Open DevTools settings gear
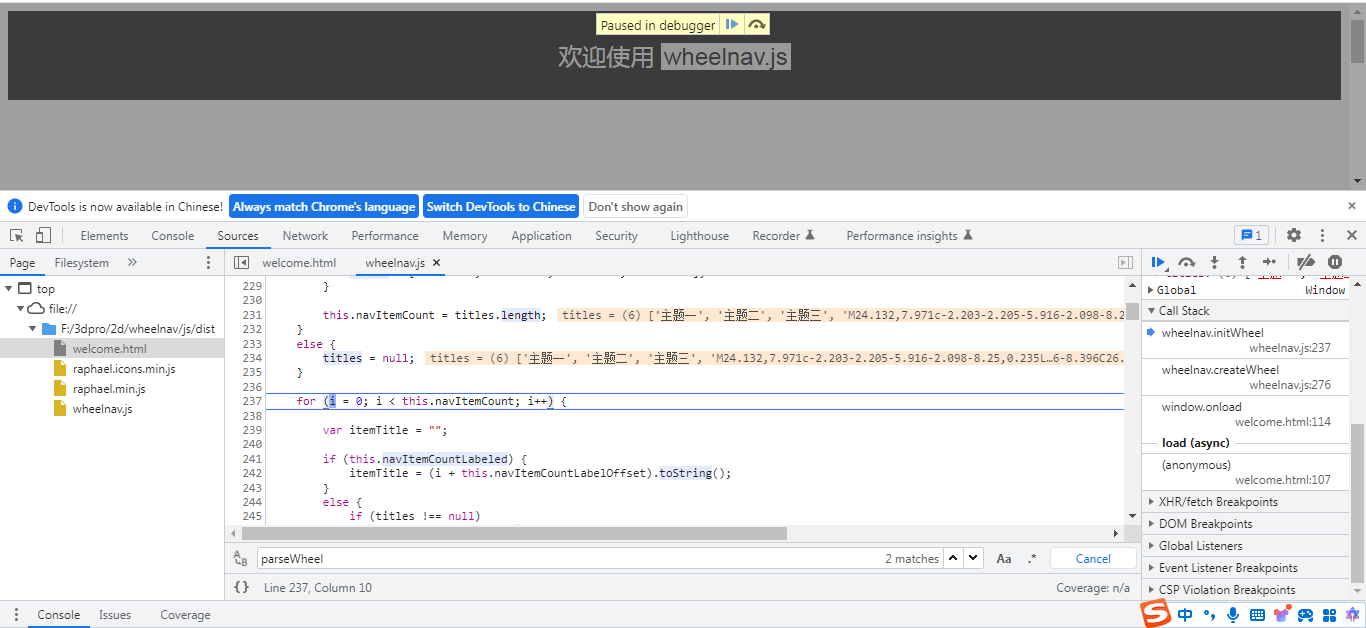Screen dimensions: 1366x628 coord(1294,236)
